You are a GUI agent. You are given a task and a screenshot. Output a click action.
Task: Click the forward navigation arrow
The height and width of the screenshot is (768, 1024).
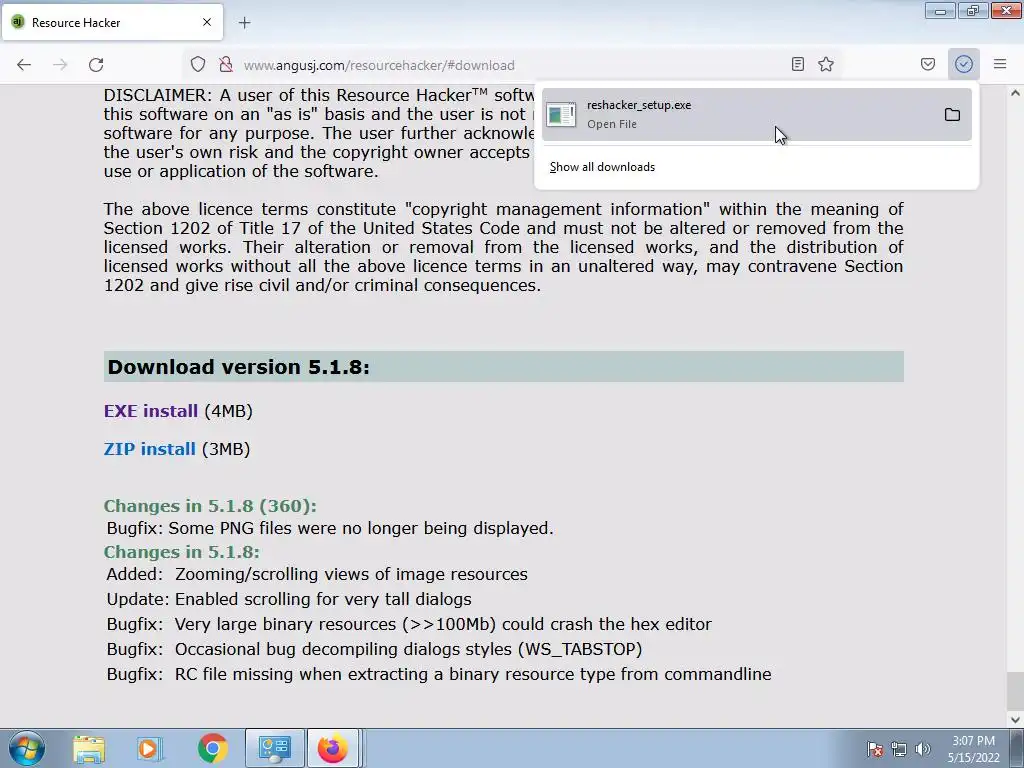[x=60, y=65]
